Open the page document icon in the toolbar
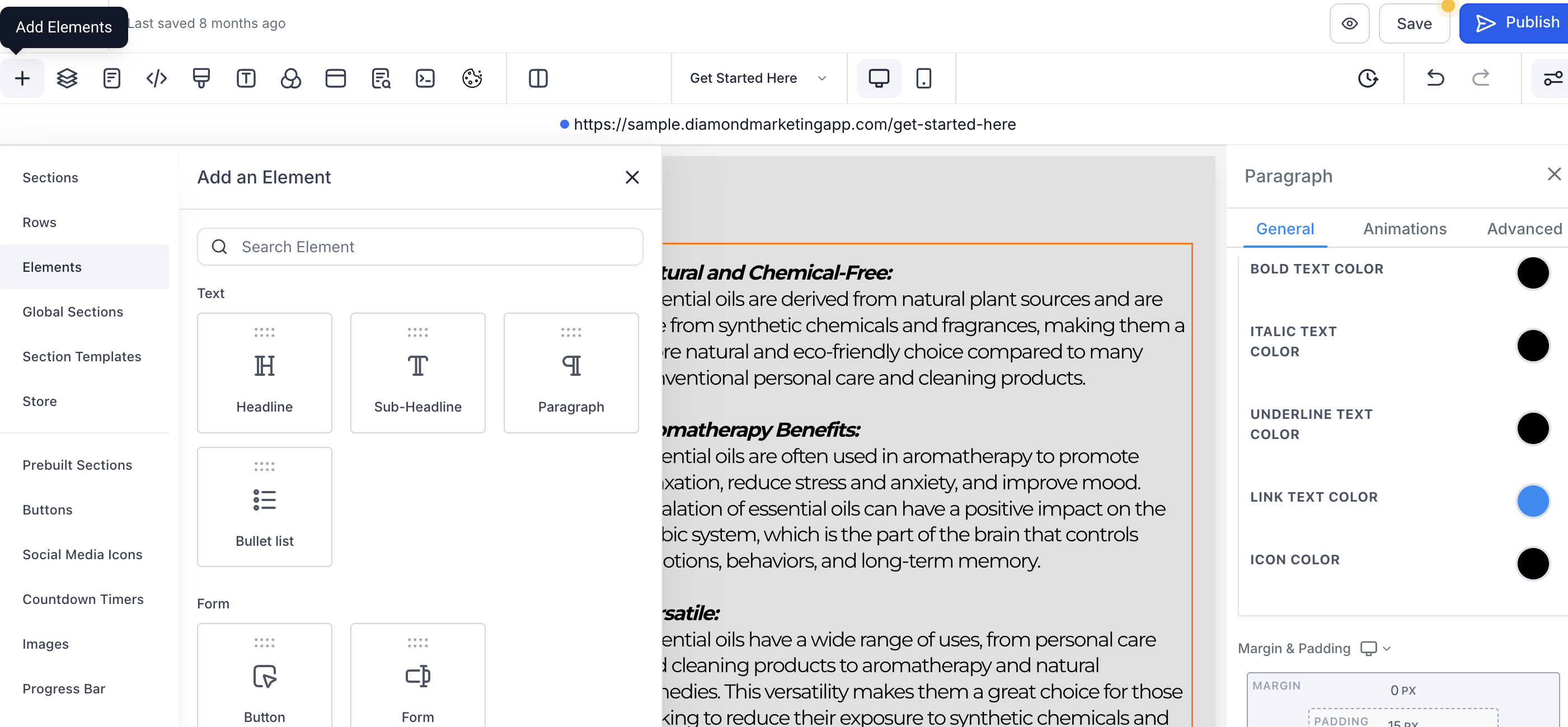Viewport: 1568px width, 727px height. point(112,78)
